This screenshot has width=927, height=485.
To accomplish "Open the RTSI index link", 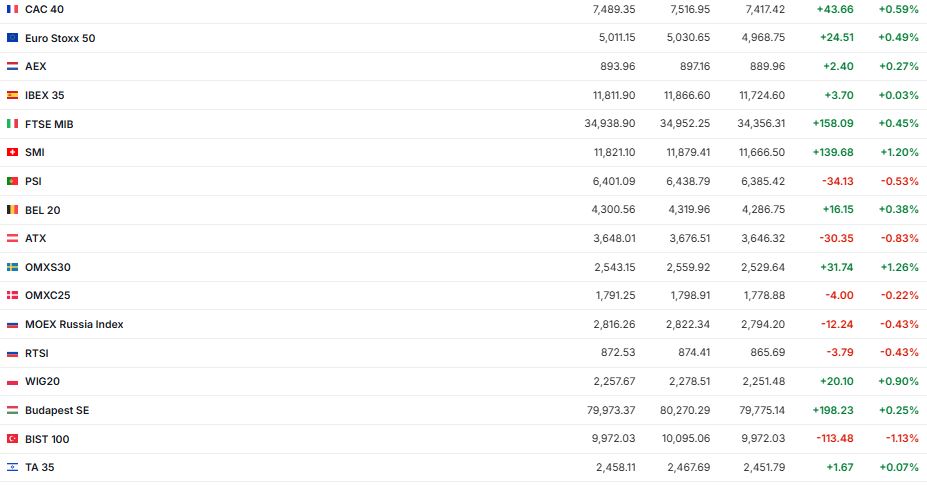I will (x=37, y=353).
